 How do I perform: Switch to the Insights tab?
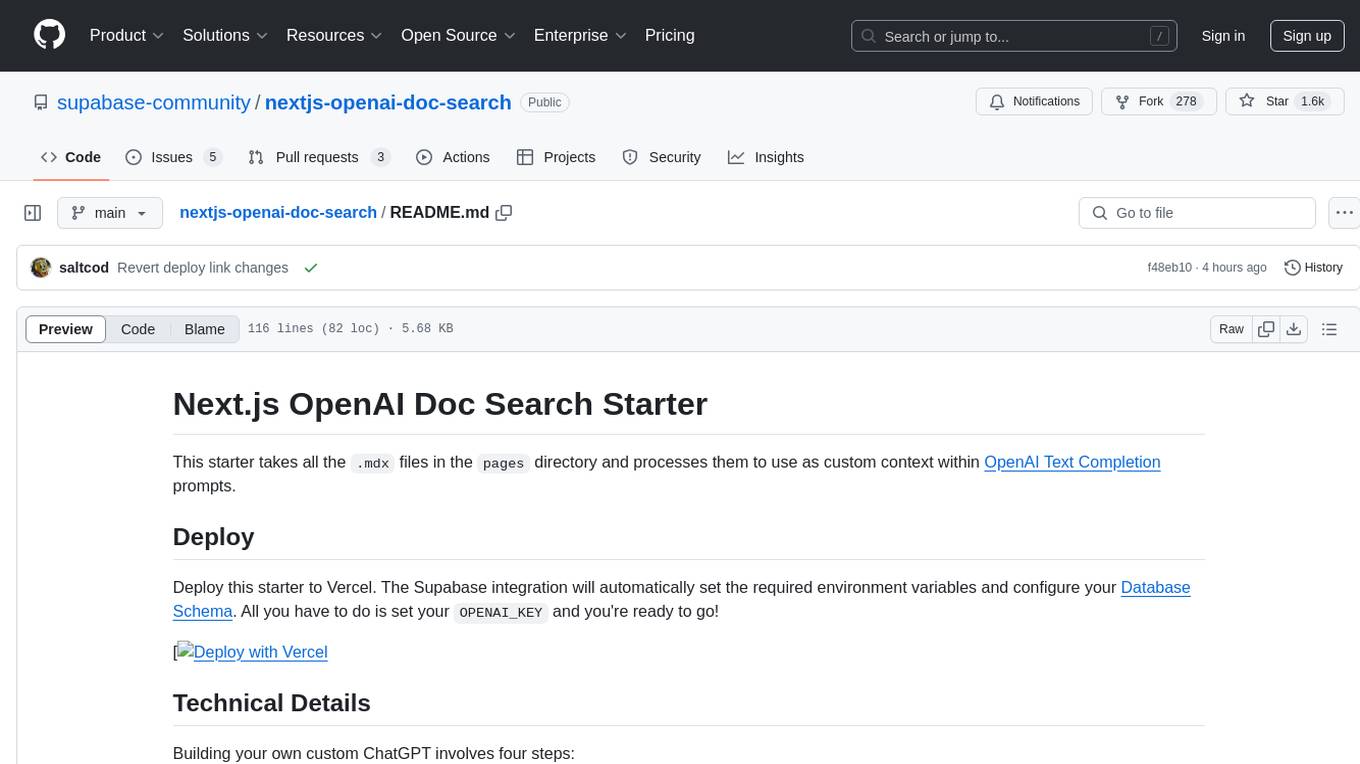766,157
